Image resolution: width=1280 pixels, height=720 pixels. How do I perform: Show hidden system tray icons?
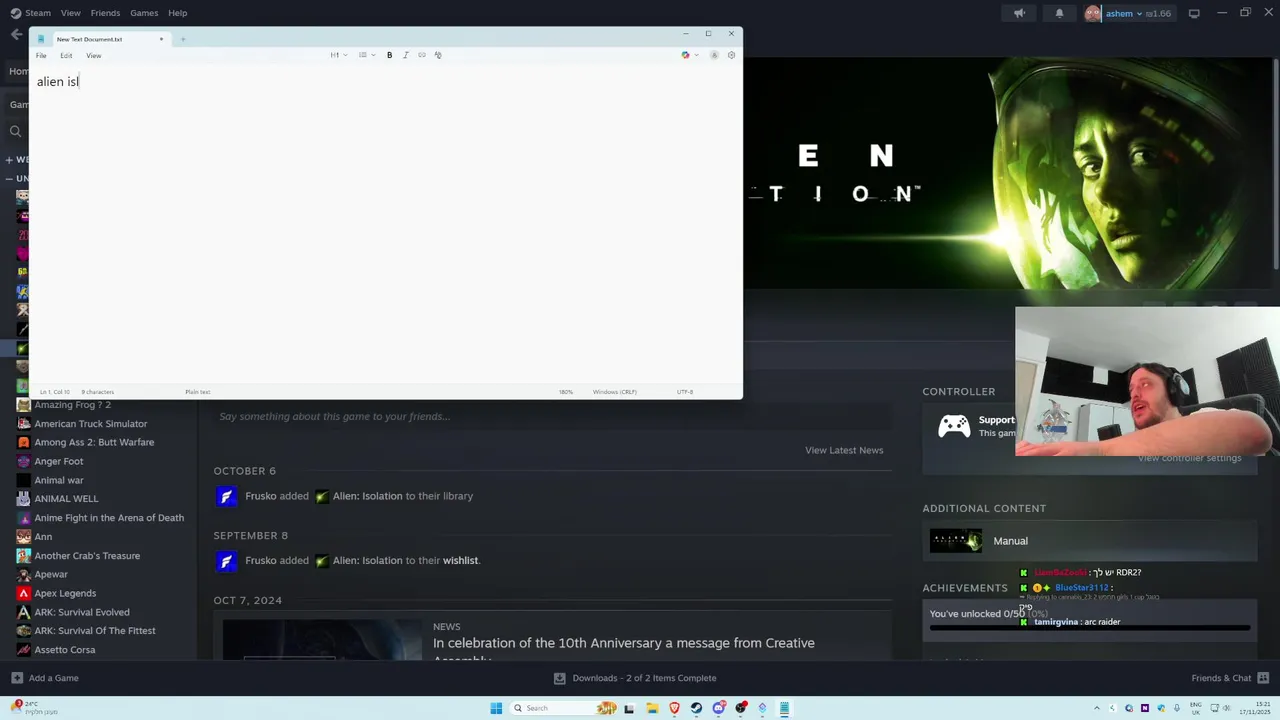coord(1096,708)
